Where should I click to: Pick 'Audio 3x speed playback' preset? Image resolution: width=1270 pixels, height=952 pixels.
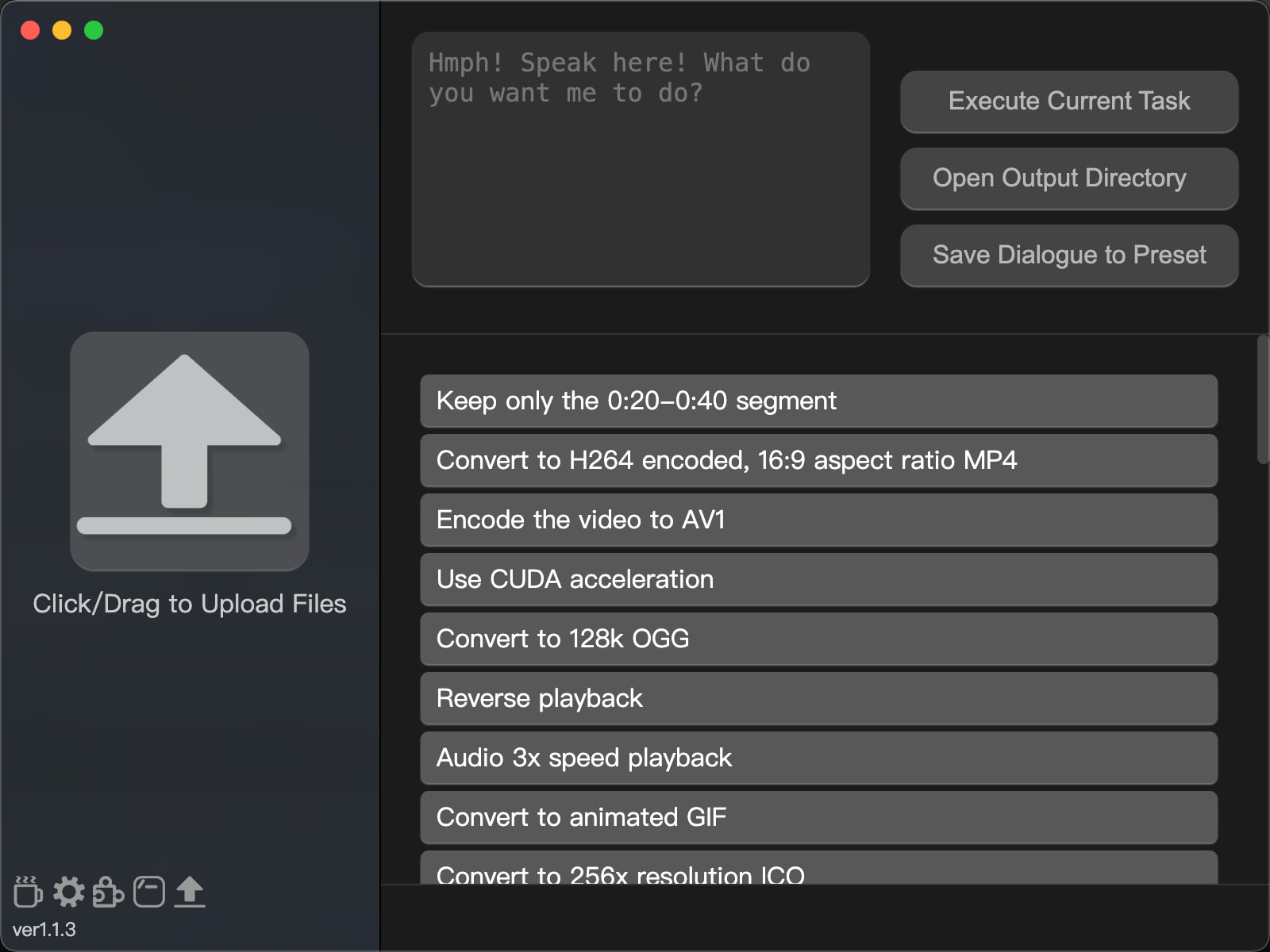(x=818, y=758)
